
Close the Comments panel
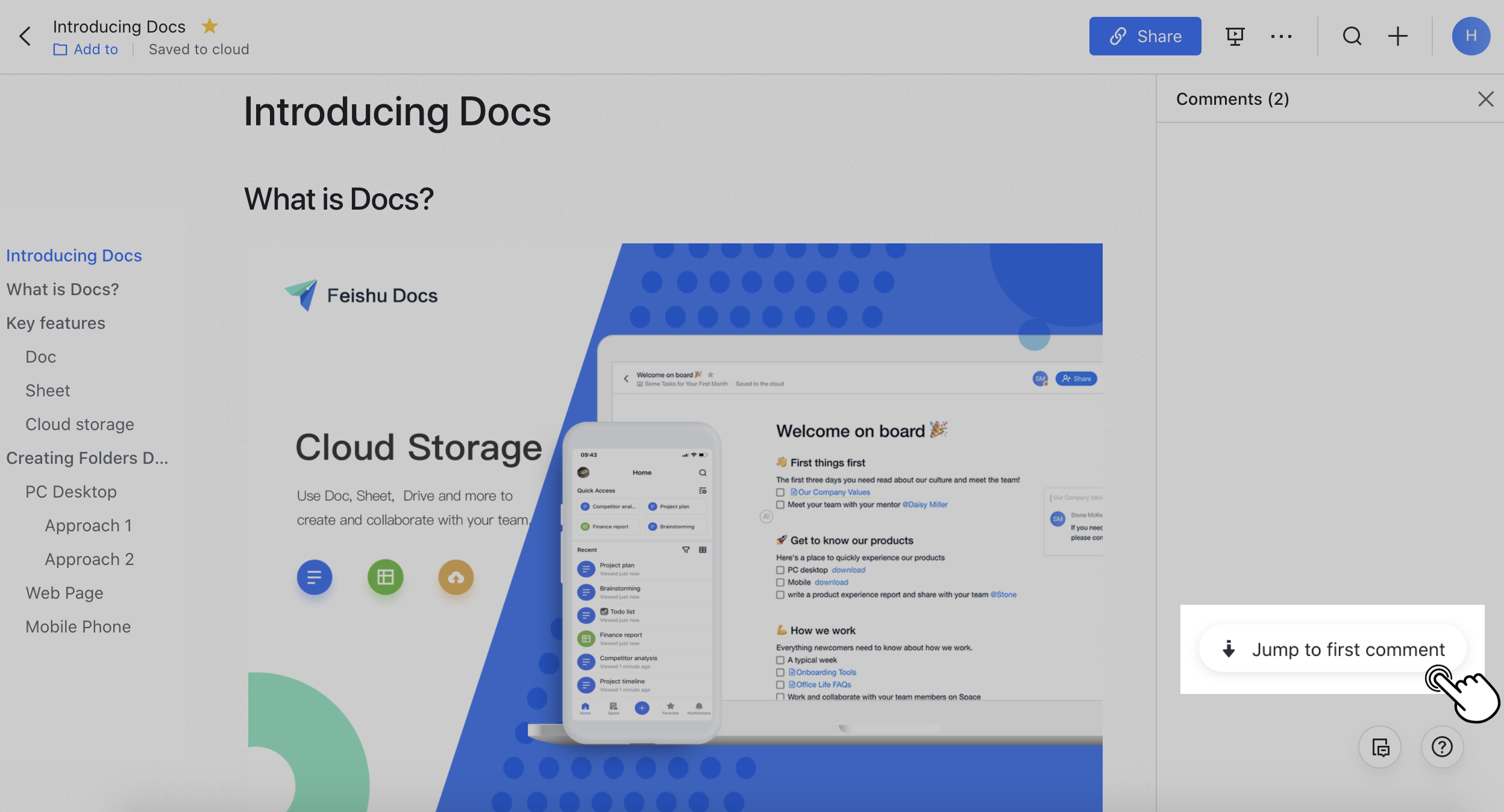1486,99
